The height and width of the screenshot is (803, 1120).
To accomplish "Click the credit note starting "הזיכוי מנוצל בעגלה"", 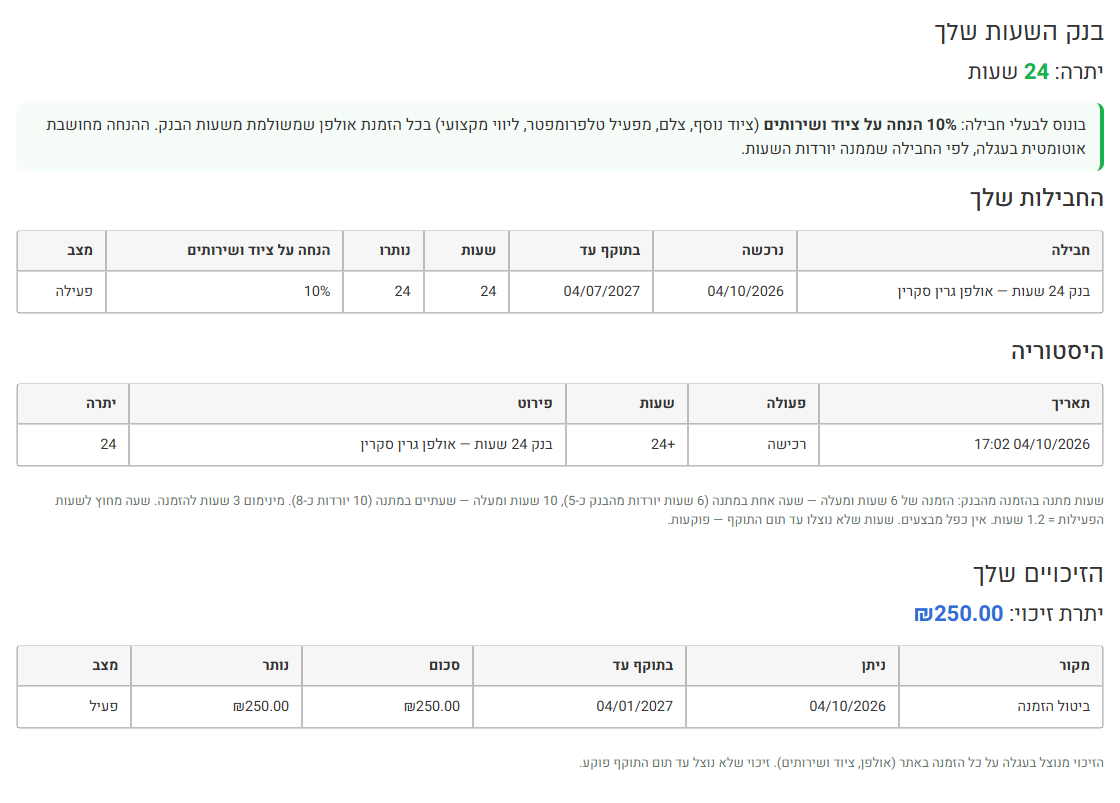I will [x=841, y=763].
